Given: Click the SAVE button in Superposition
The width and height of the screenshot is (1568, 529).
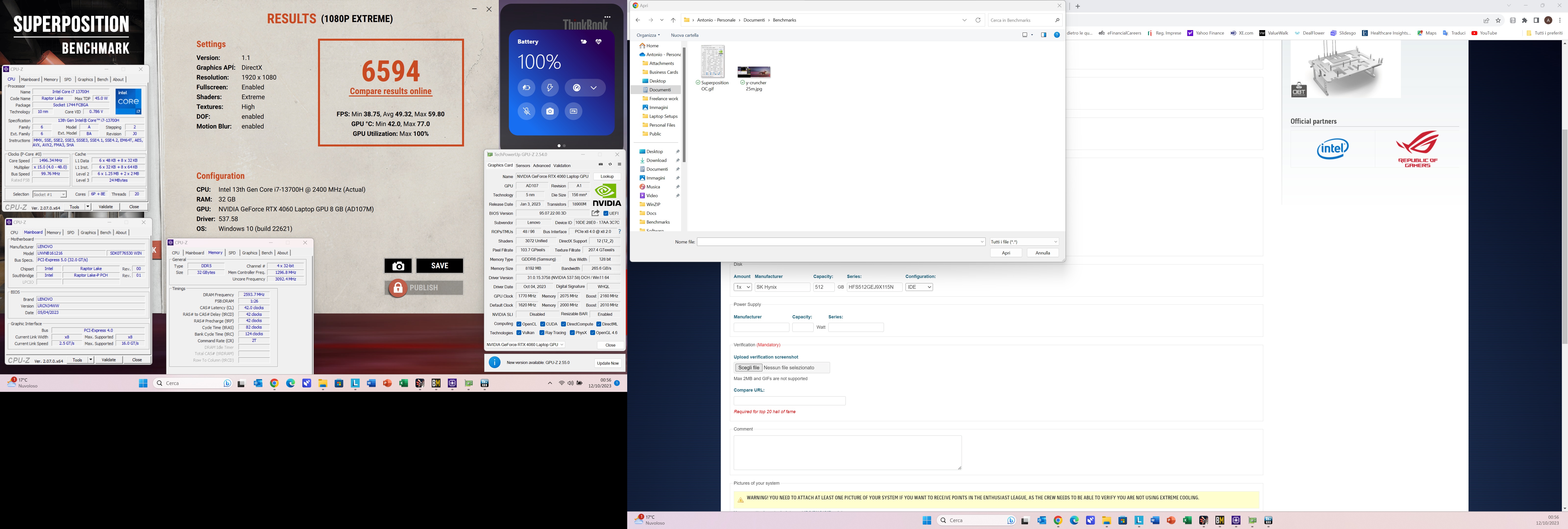Looking at the screenshot, I should (x=440, y=266).
